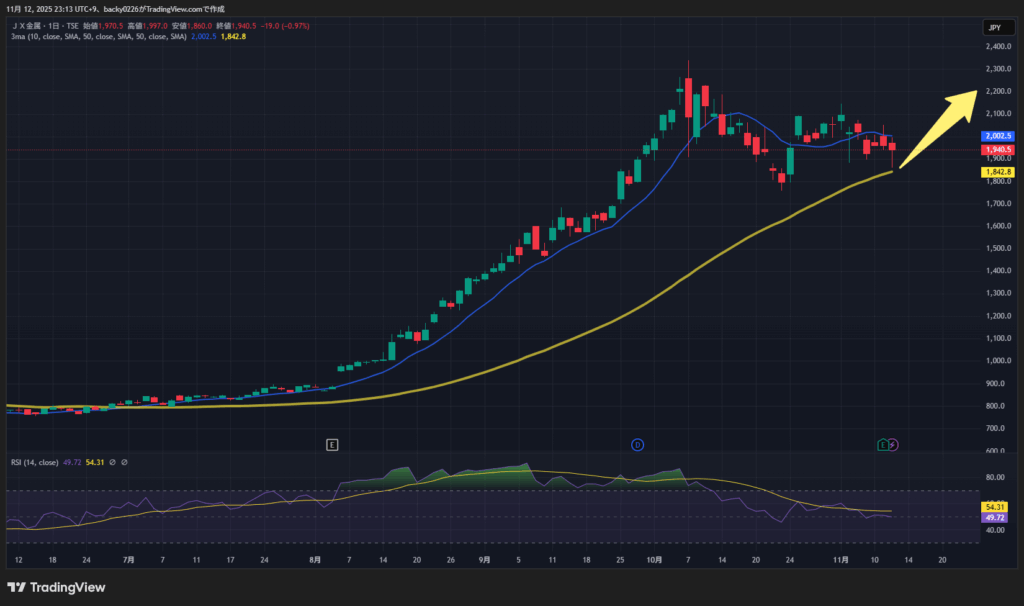Image resolution: width=1024 pixels, height=606 pixels.
Task: Click the blue dividend D marker
Action: pyautogui.click(x=637, y=444)
